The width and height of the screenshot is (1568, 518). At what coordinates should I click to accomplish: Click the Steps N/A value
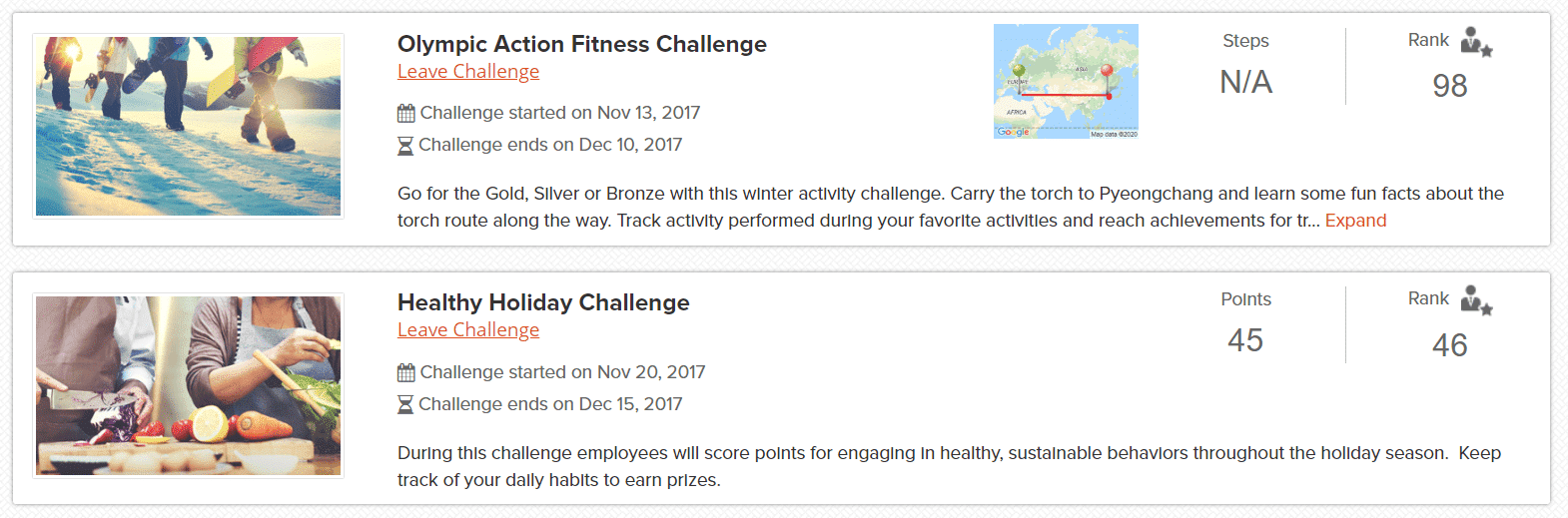[x=1245, y=82]
